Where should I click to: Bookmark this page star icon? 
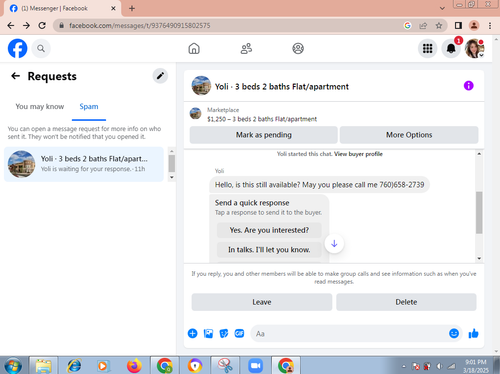pos(439,25)
